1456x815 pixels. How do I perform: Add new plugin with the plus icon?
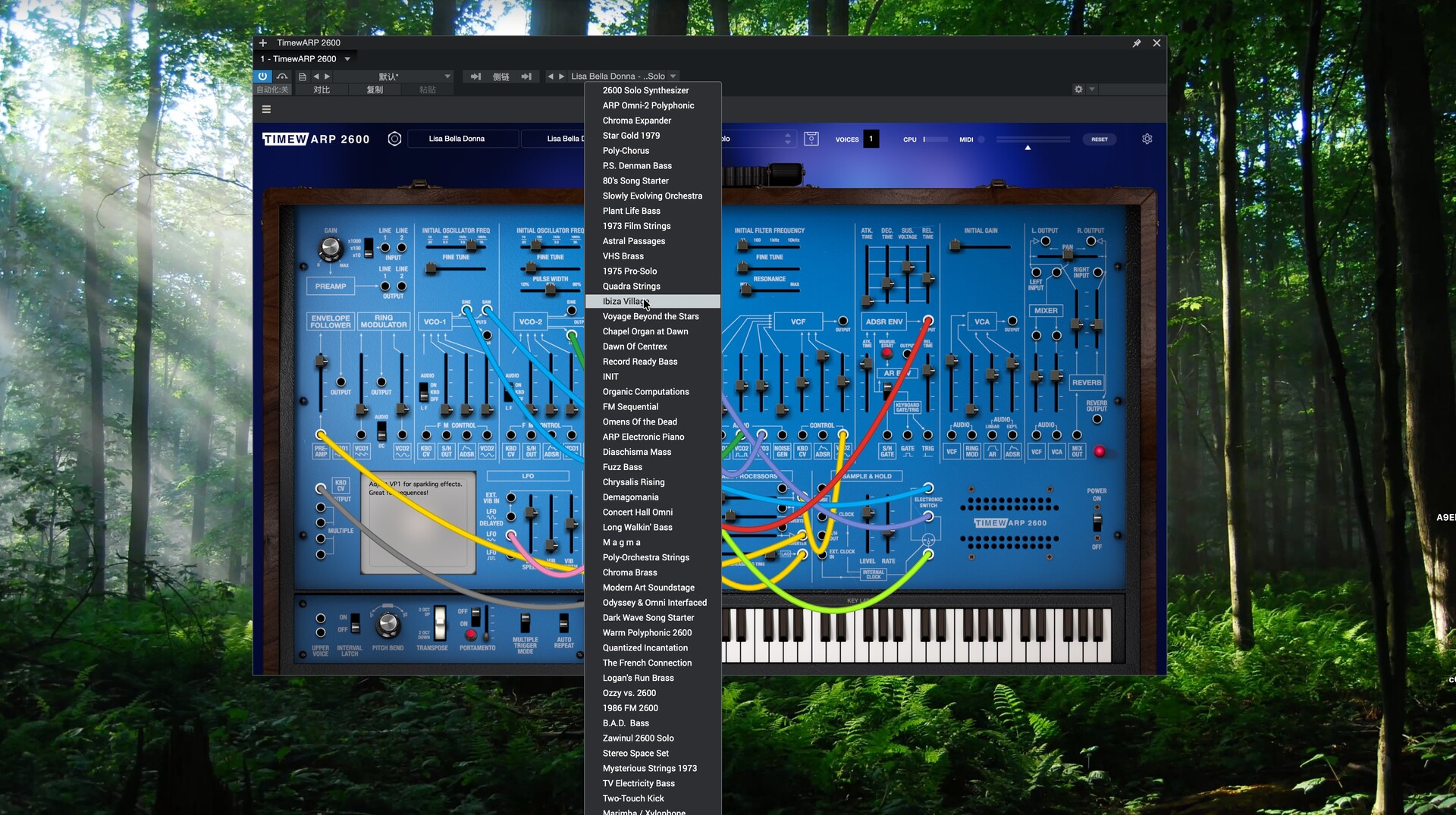[263, 43]
